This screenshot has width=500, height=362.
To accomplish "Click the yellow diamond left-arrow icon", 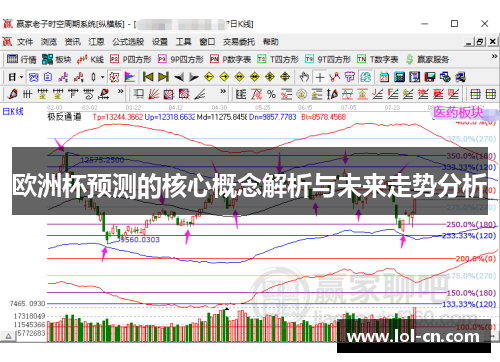I will pyautogui.click(x=209, y=77).
